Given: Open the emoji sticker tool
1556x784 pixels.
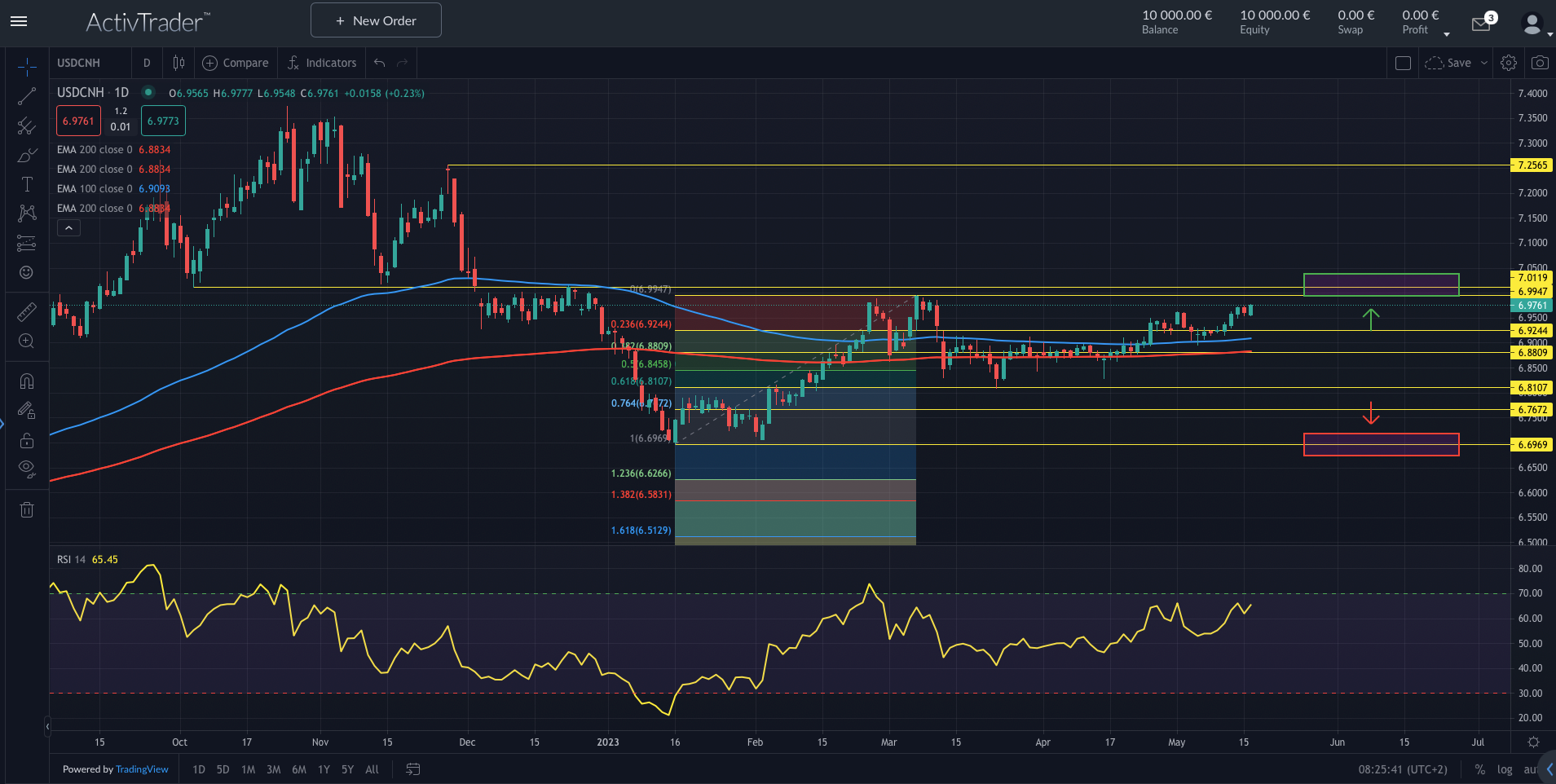Looking at the screenshot, I should [27, 273].
